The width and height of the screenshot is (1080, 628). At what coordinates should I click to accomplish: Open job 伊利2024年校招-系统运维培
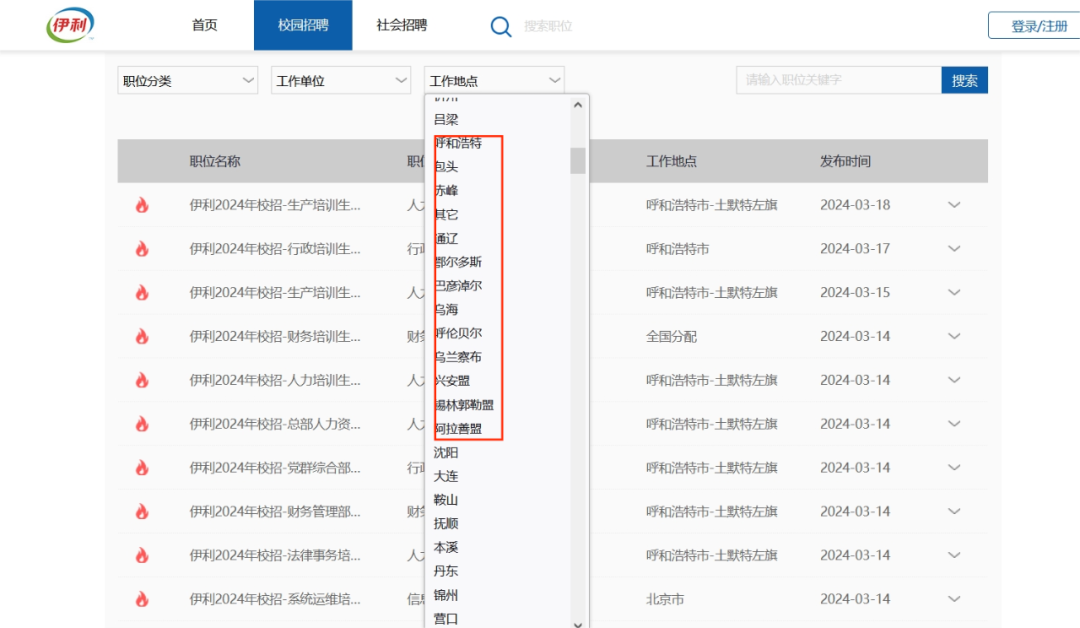pos(275,599)
